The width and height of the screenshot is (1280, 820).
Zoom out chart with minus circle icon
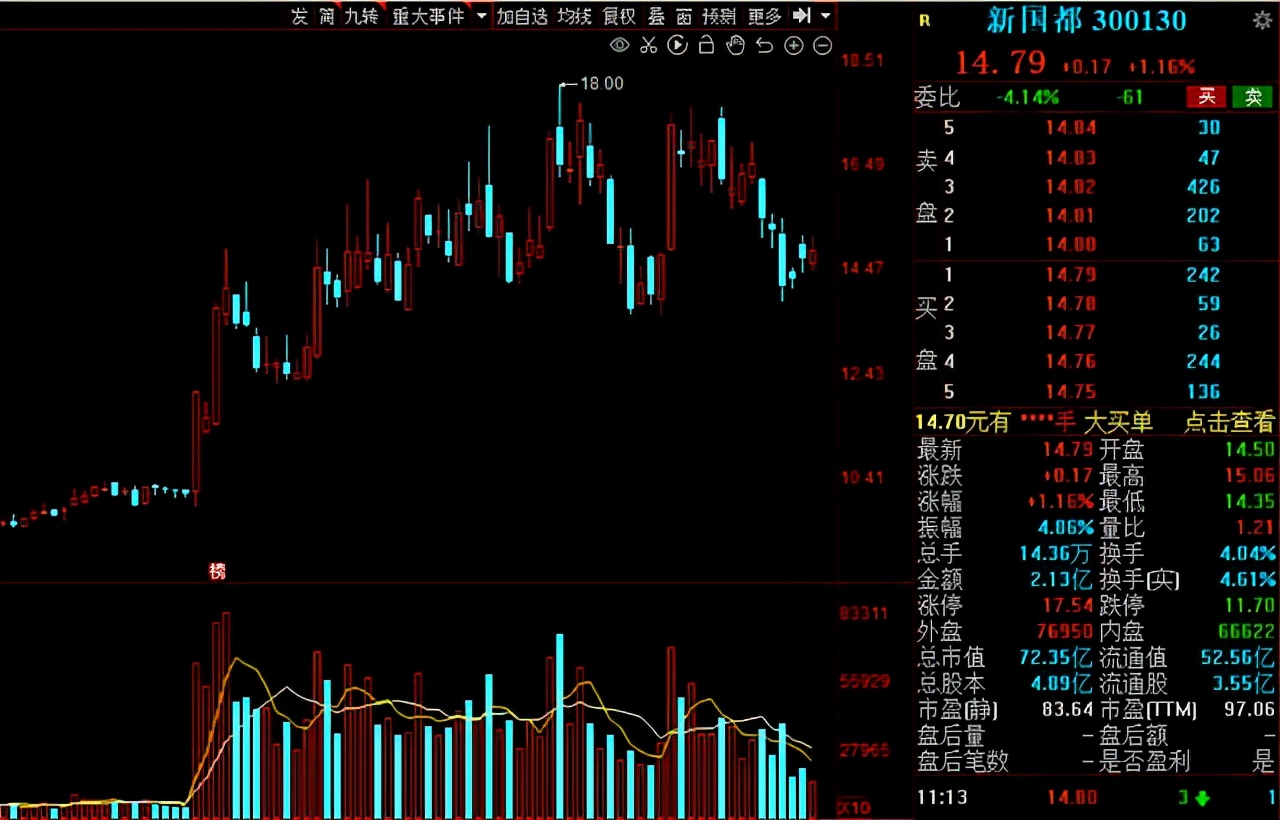click(x=823, y=45)
